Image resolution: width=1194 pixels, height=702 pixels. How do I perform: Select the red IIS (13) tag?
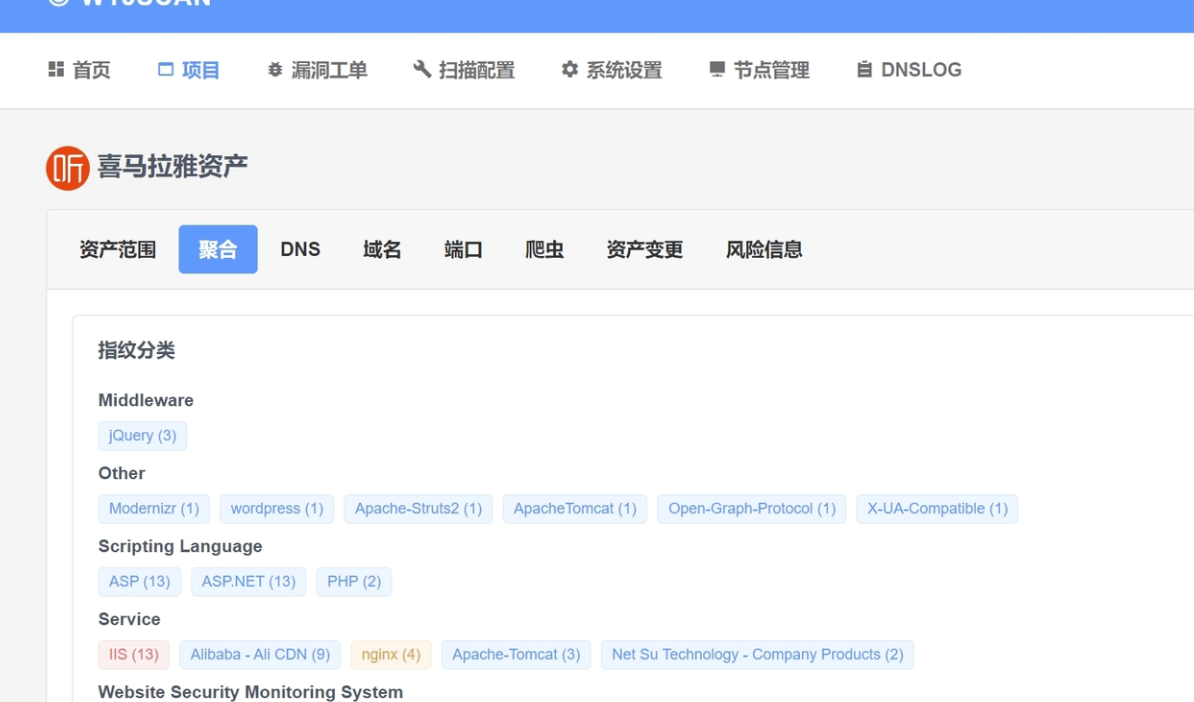pyautogui.click(x=133, y=655)
